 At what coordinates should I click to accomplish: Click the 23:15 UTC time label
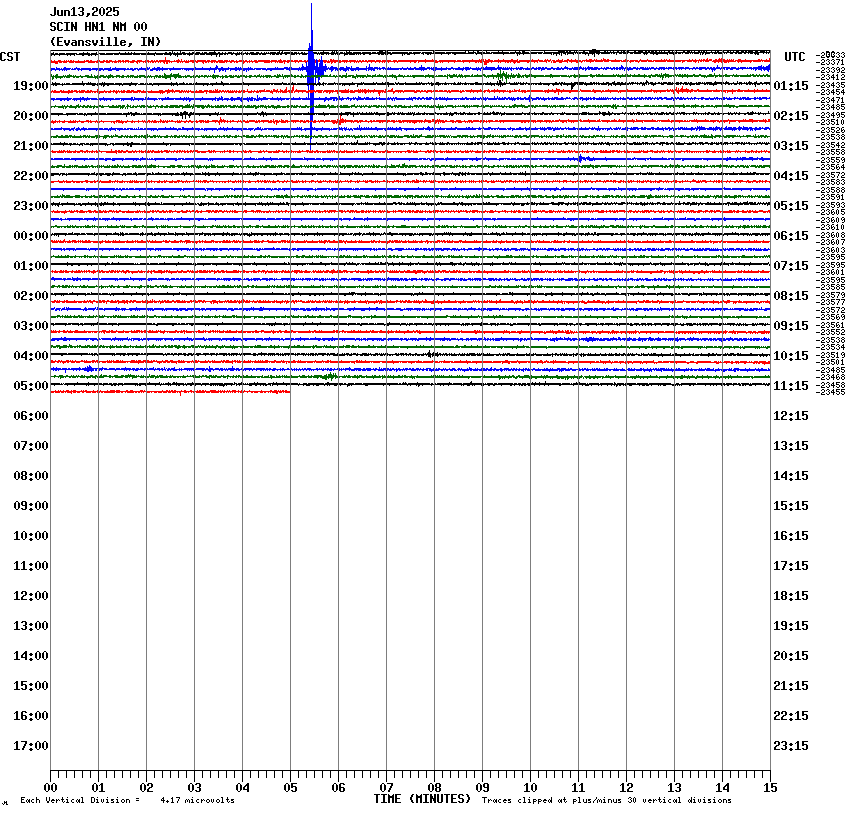click(791, 746)
